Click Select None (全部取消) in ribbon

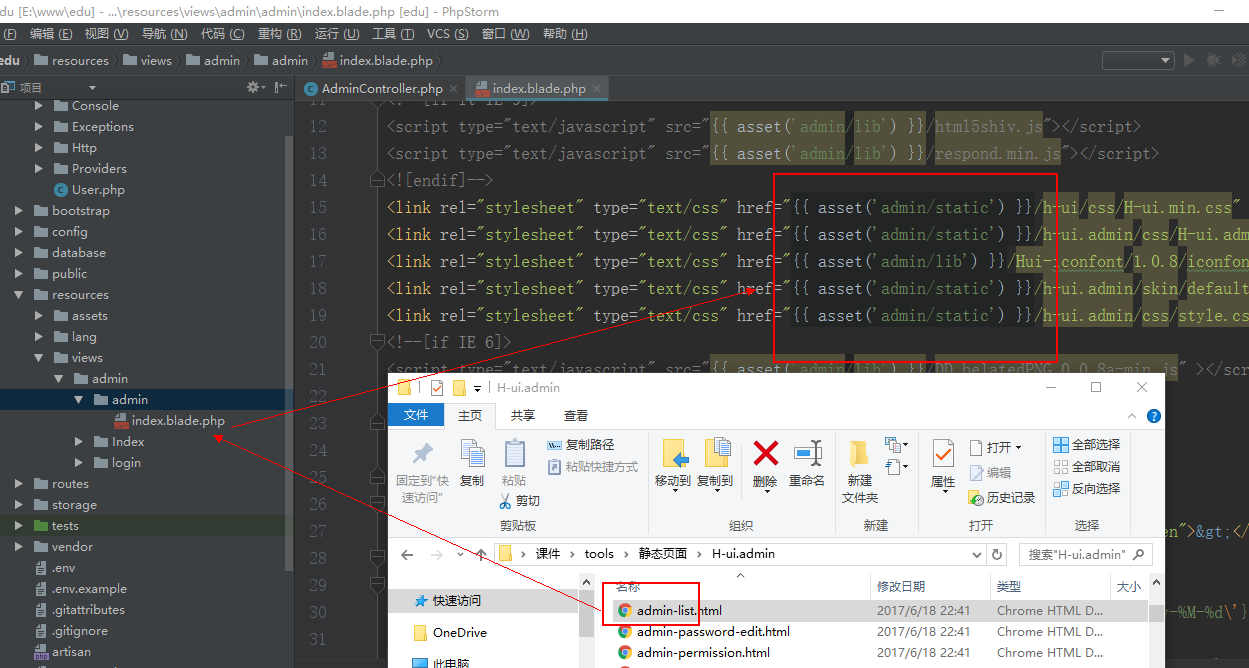[1086, 466]
